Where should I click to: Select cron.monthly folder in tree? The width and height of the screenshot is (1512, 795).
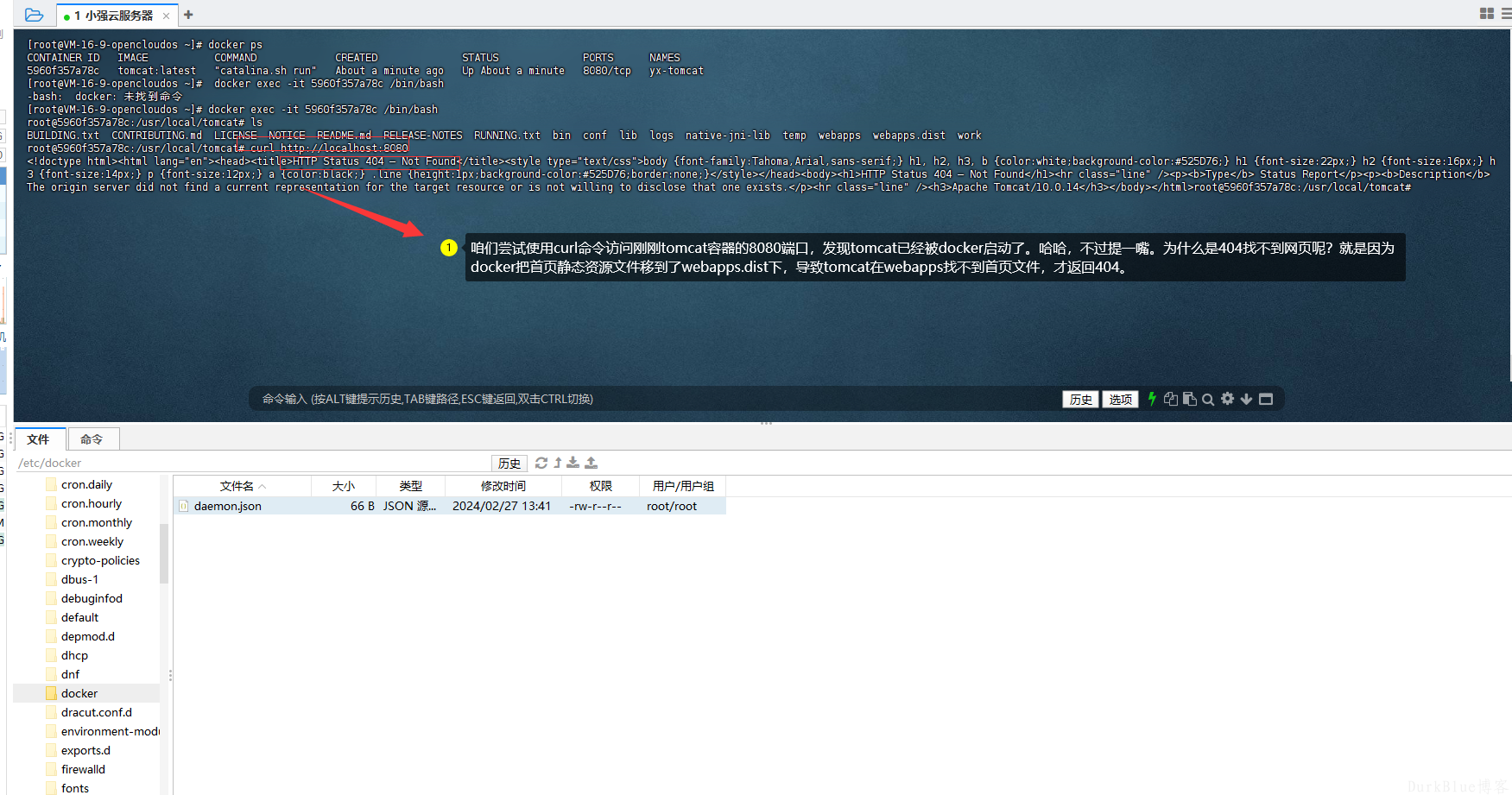pos(97,522)
